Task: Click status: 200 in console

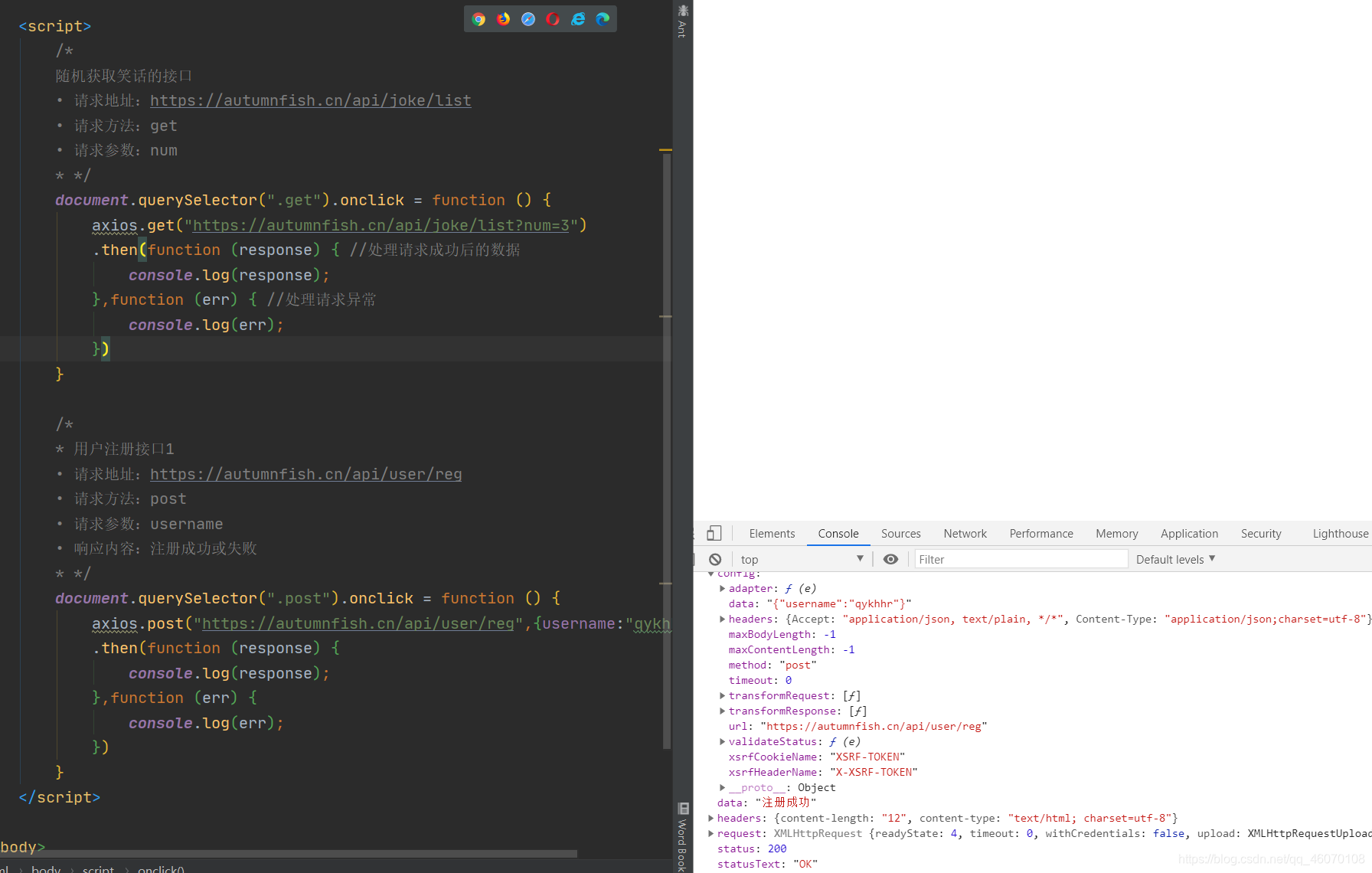Action: click(x=752, y=848)
